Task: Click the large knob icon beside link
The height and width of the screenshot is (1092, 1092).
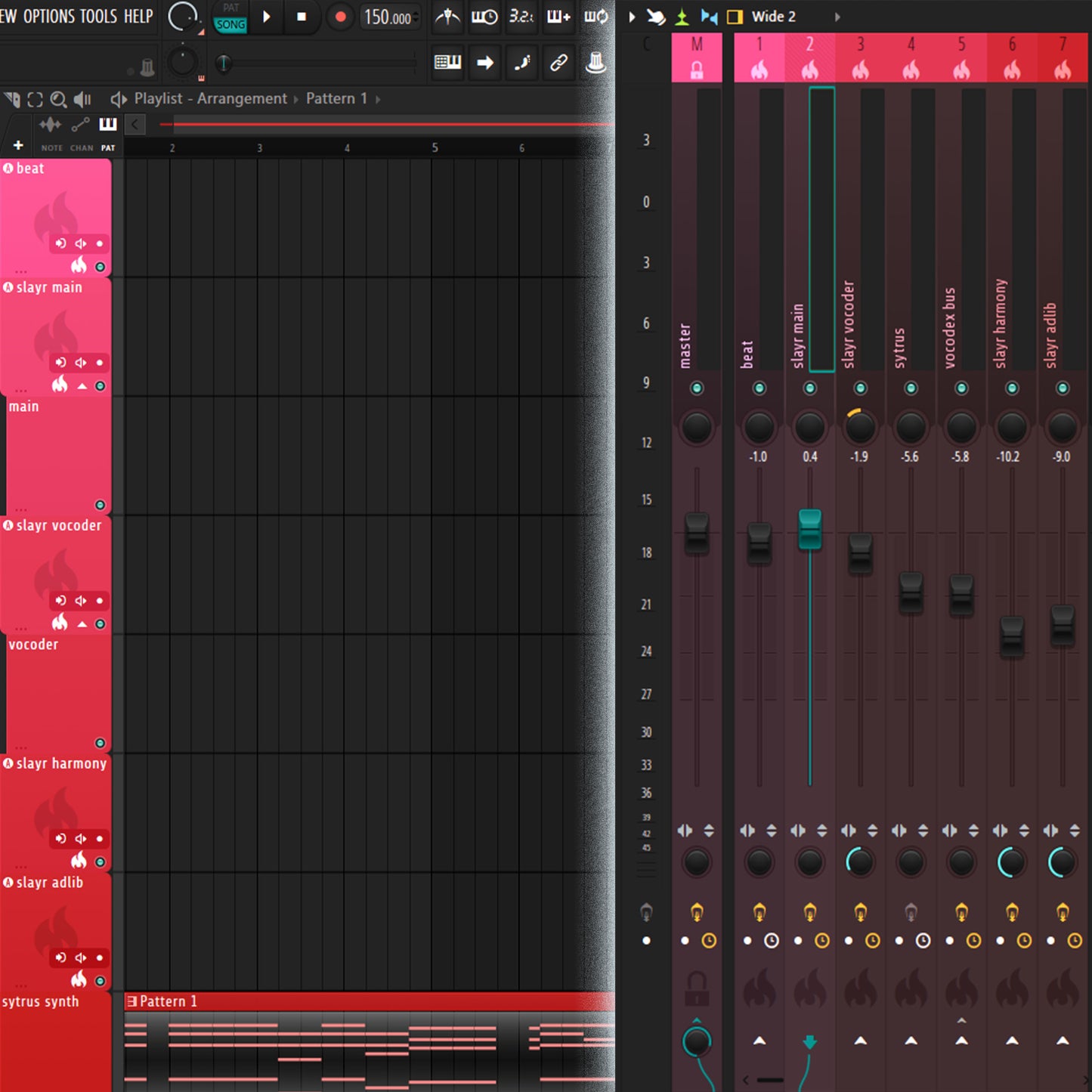Action: click(x=595, y=62)
